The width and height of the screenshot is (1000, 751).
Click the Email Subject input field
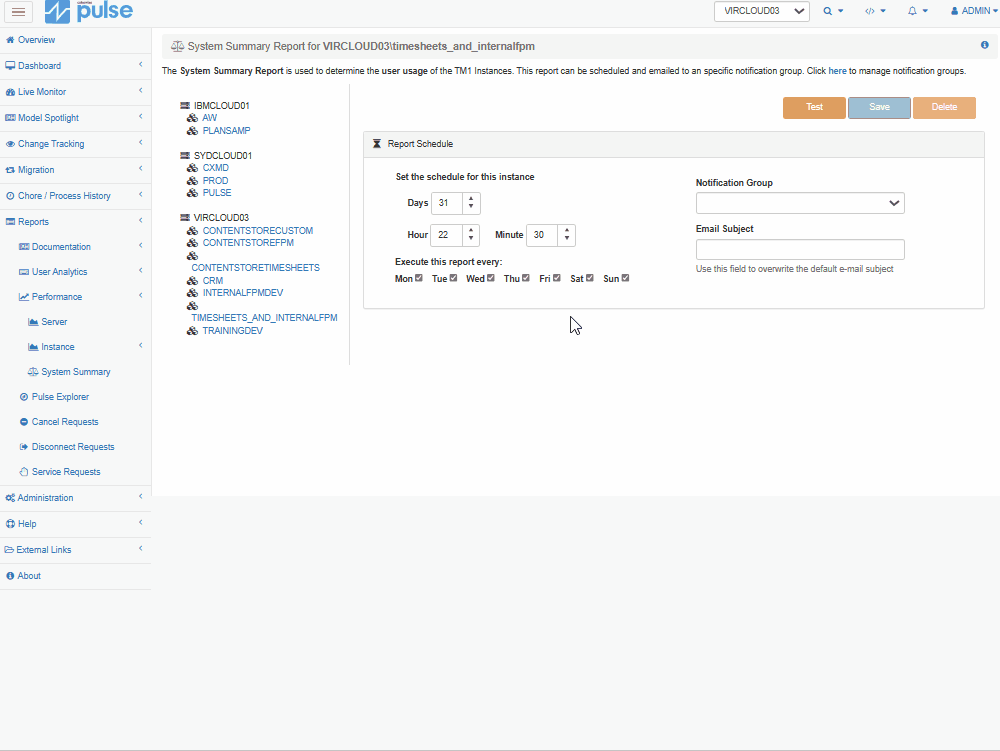(x=800, y=249)
